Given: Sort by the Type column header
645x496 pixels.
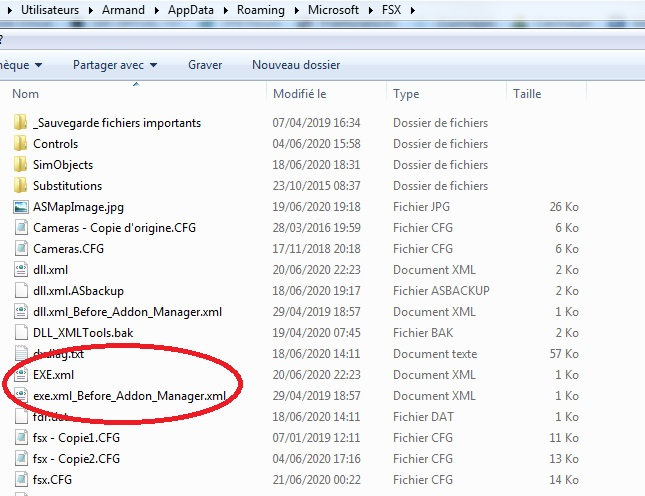Looking at the screenshot, I should click(406, 94).
